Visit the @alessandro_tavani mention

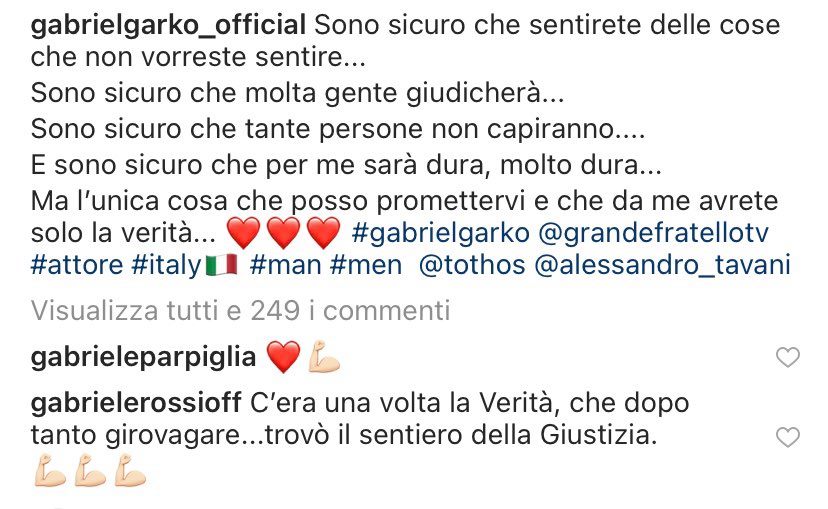pyautogui.click(x=662, y=265)
